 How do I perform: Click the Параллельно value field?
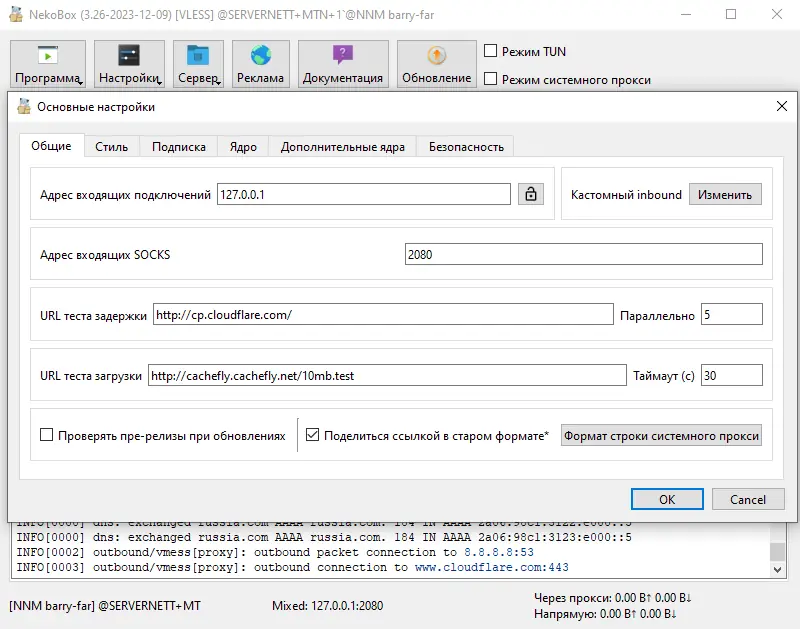pyautogui.click(x=732, y=314)
